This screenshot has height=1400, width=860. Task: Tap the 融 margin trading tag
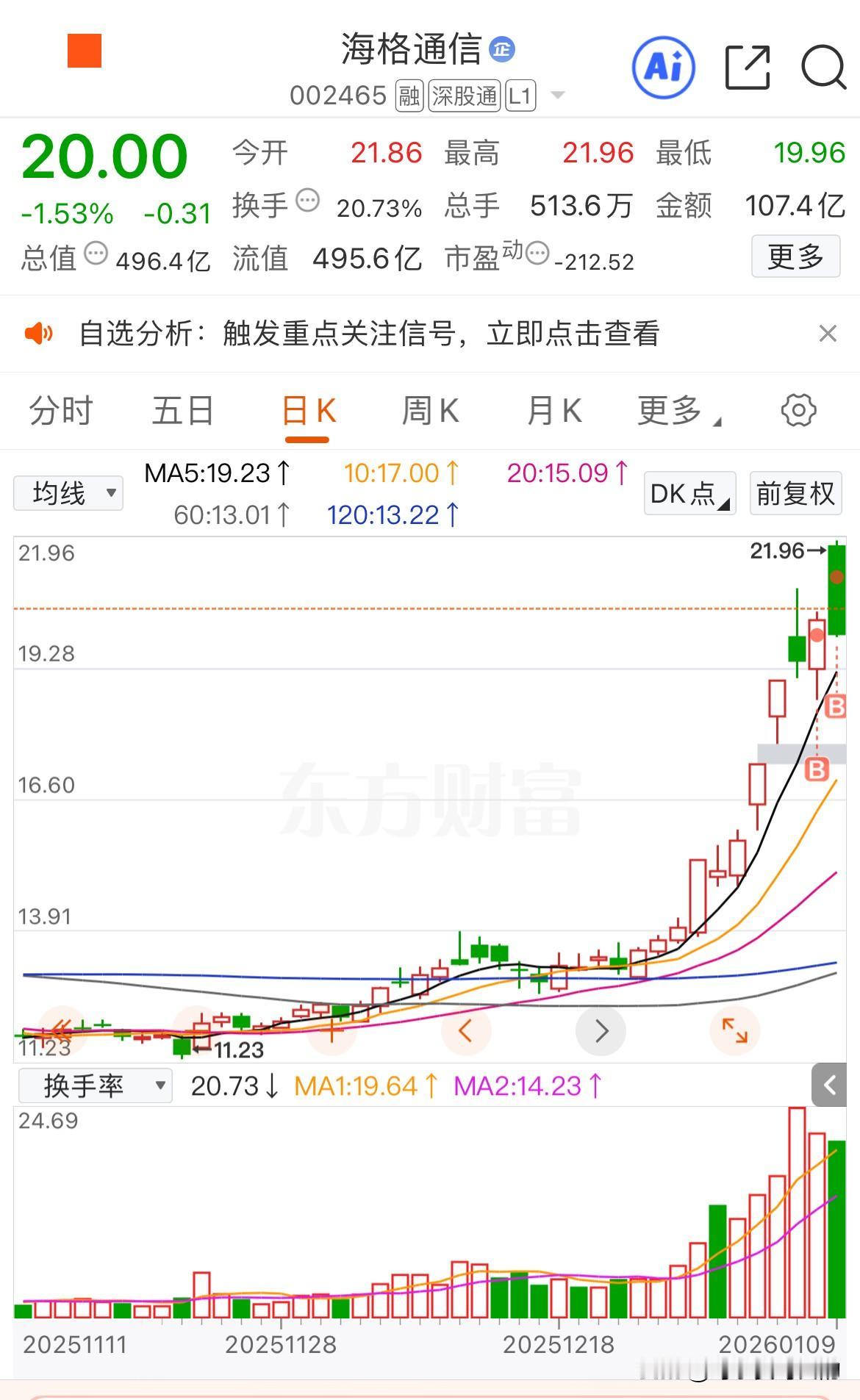point(409,96)
